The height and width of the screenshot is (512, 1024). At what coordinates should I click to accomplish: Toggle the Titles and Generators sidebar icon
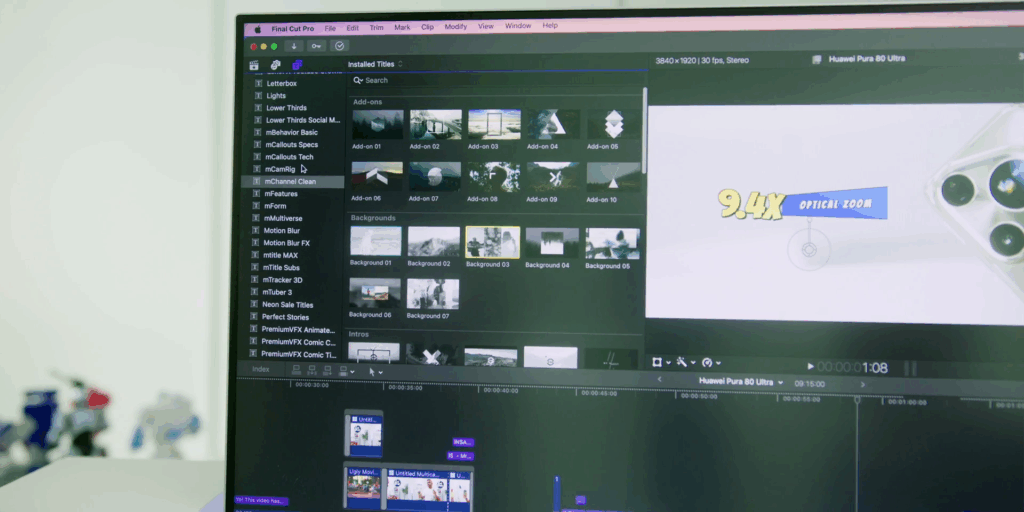tap(297, 65)
